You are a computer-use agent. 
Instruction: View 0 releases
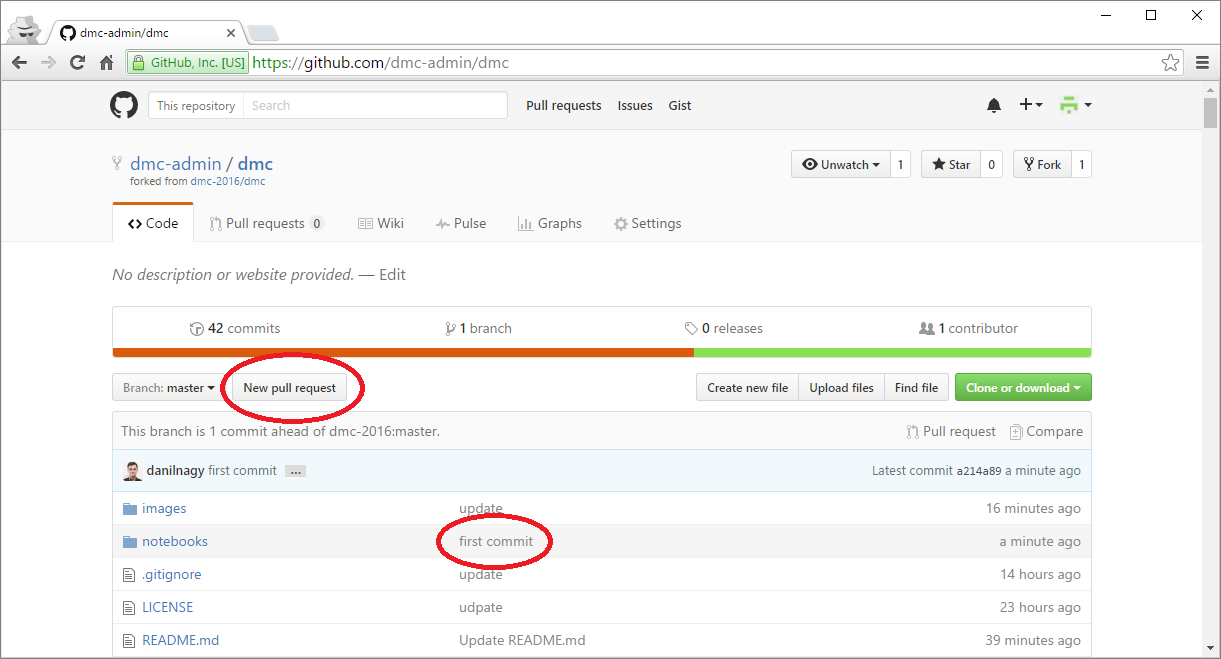[724, 328]
